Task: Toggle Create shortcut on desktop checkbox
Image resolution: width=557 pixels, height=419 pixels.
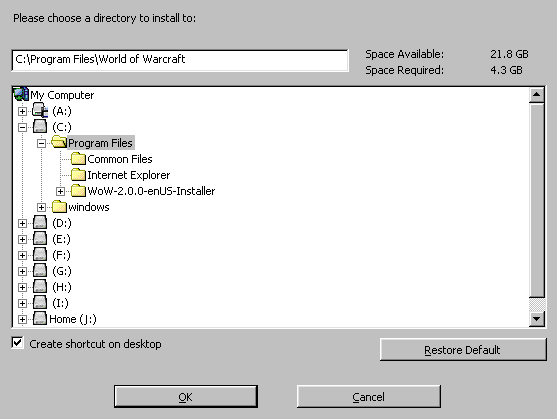Action: [17, 343]
